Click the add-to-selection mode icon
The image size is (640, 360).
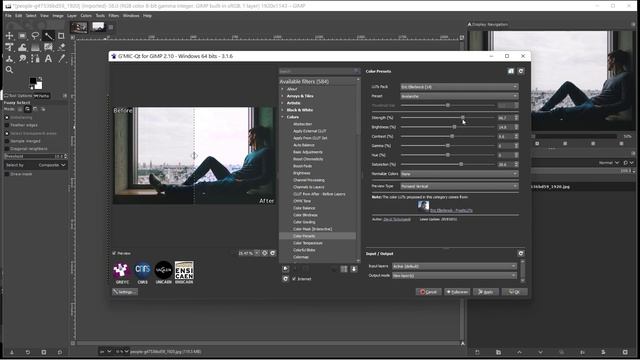click(27, 109)
